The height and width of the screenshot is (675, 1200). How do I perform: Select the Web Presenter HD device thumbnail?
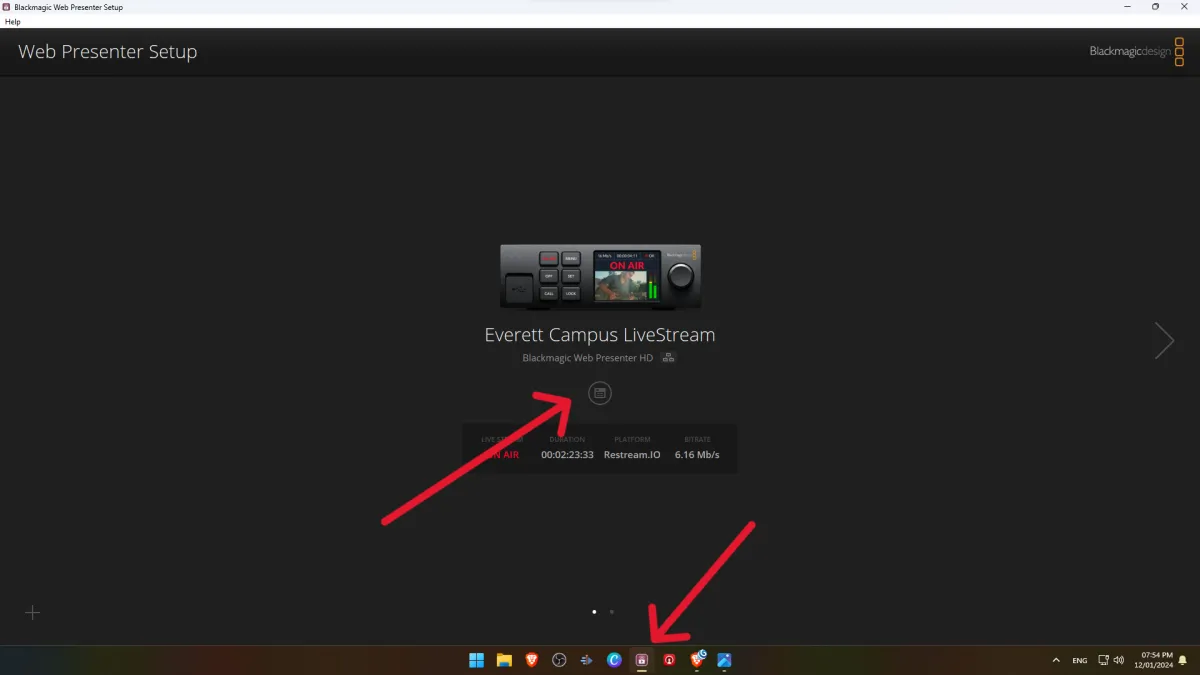coord(600,276)
